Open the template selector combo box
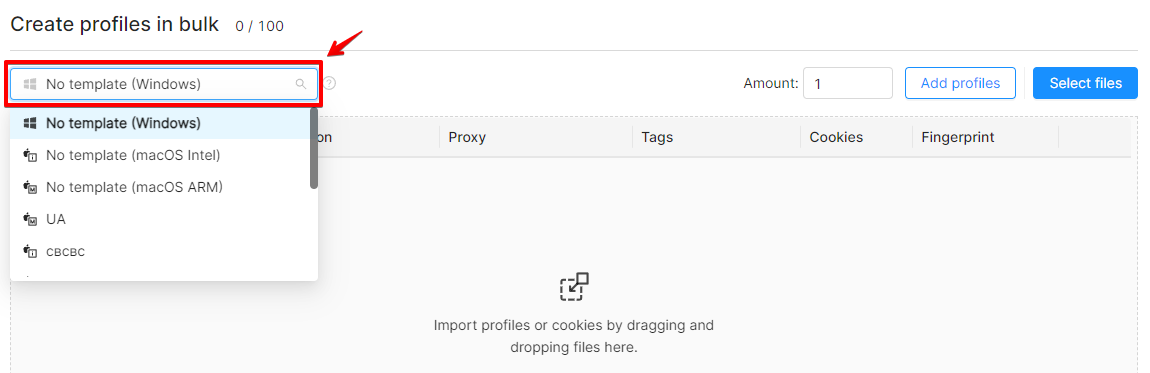The height and width of the screenshot is (373, 1150). 164,84
